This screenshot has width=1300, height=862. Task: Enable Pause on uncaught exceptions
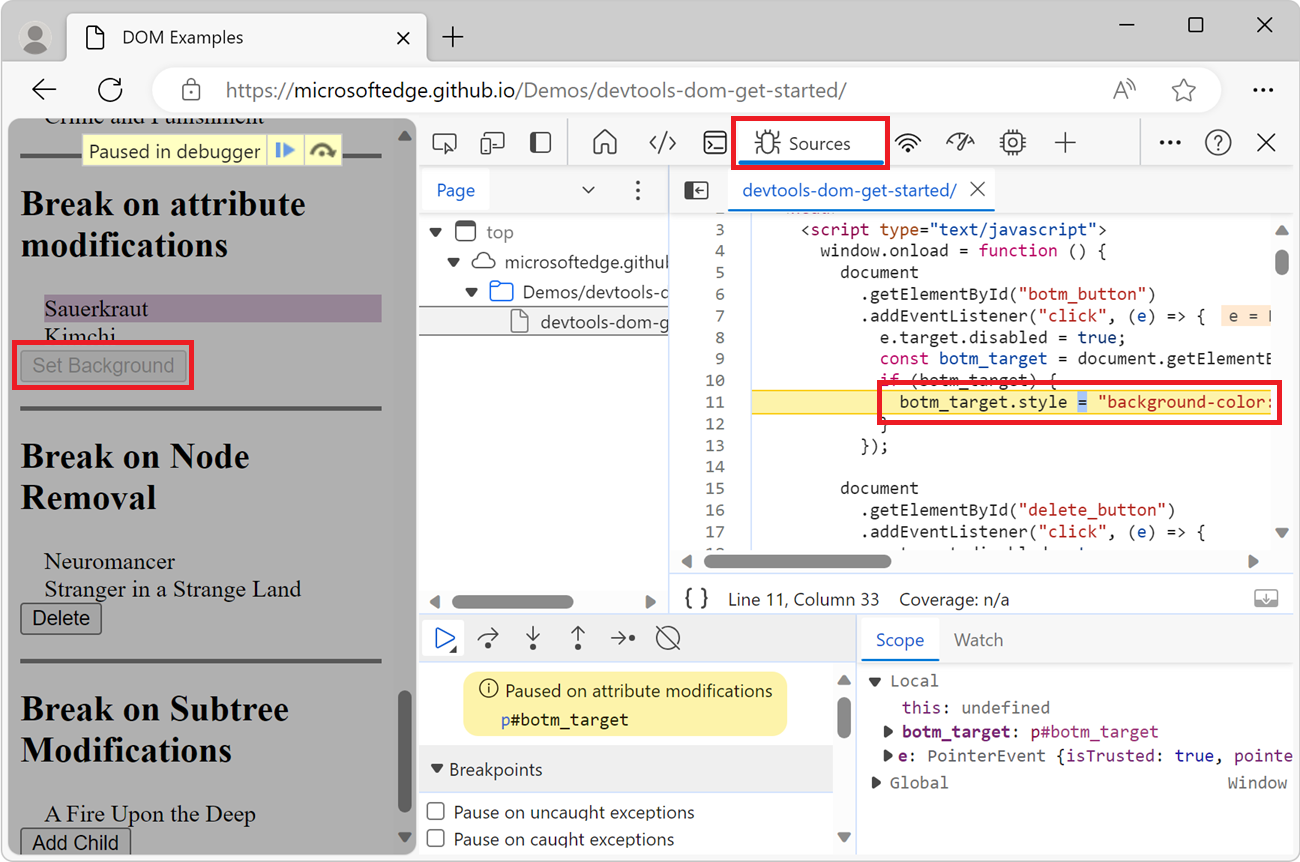(x=435, y=813)
